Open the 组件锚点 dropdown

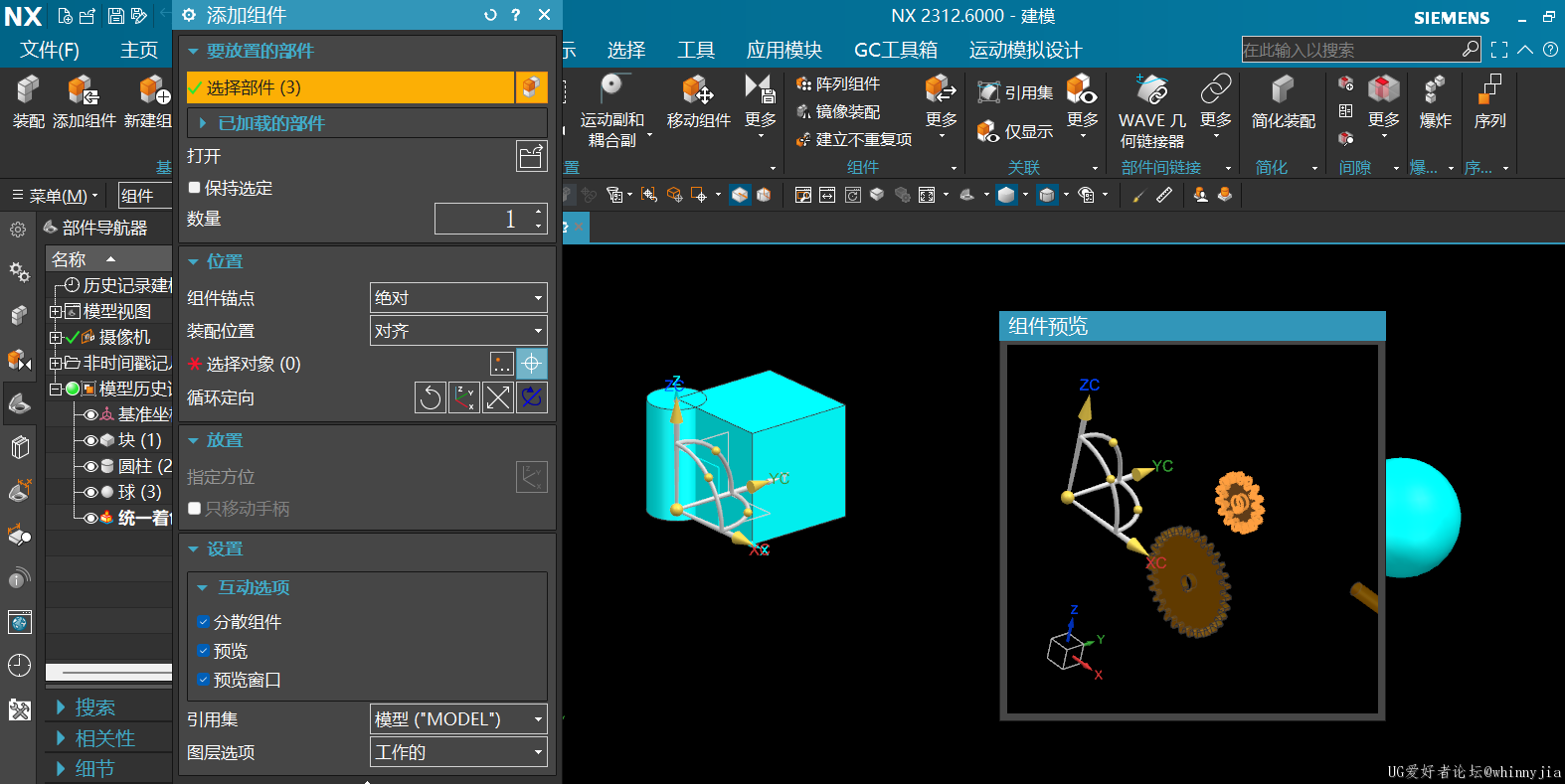point(458,298)
